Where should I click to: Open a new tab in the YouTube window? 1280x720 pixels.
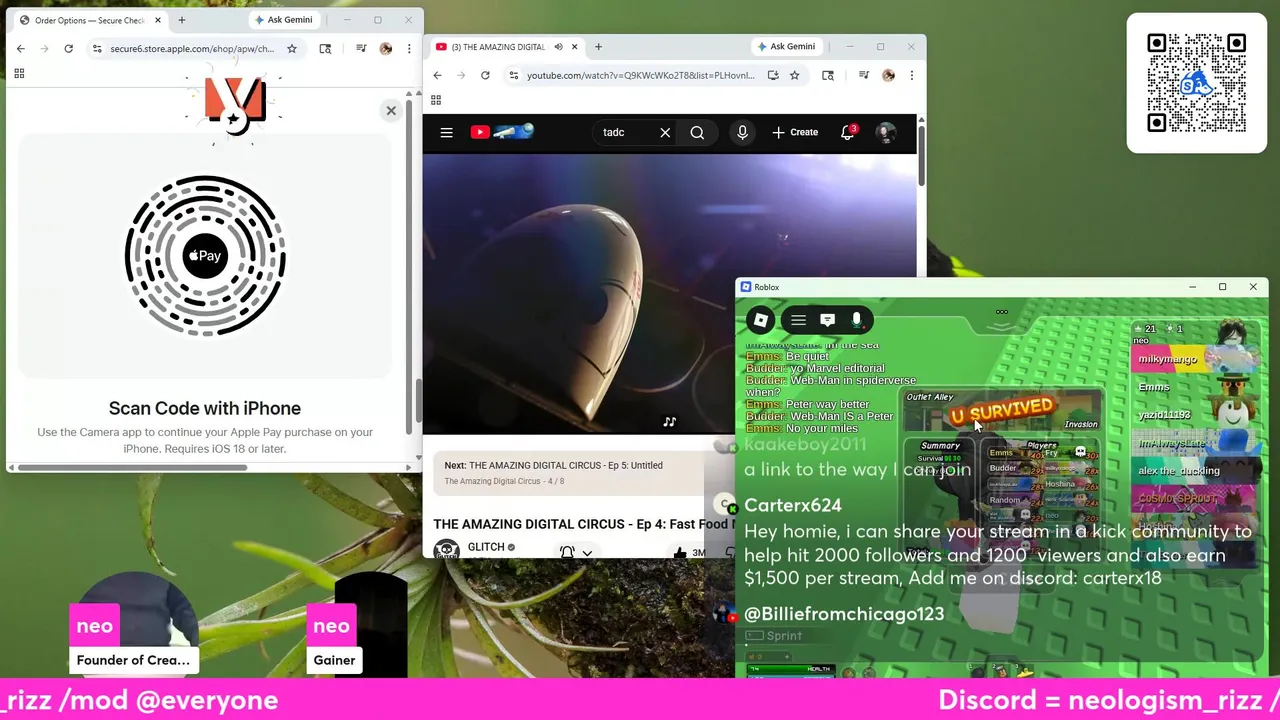click(x=598, y=47)
